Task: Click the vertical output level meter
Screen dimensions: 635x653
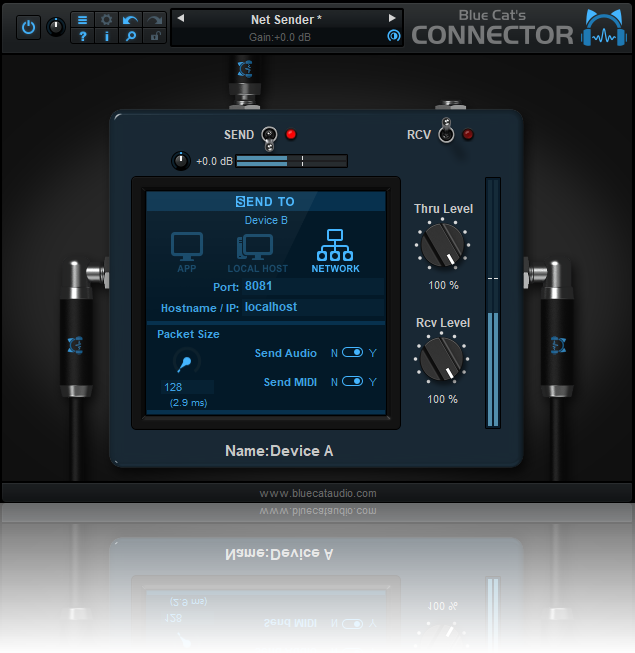Action: click(x=493, y=303)
